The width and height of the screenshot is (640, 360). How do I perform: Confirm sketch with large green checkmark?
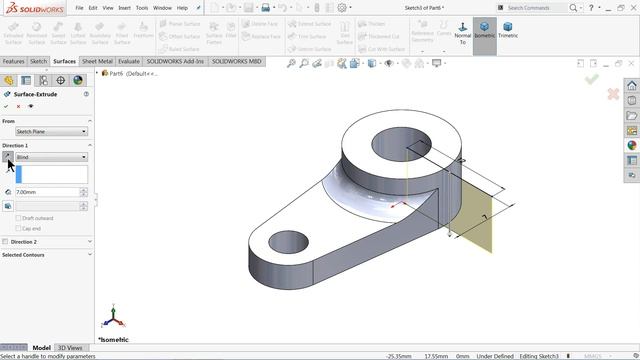pyautogui.click(x=592, y=78)
